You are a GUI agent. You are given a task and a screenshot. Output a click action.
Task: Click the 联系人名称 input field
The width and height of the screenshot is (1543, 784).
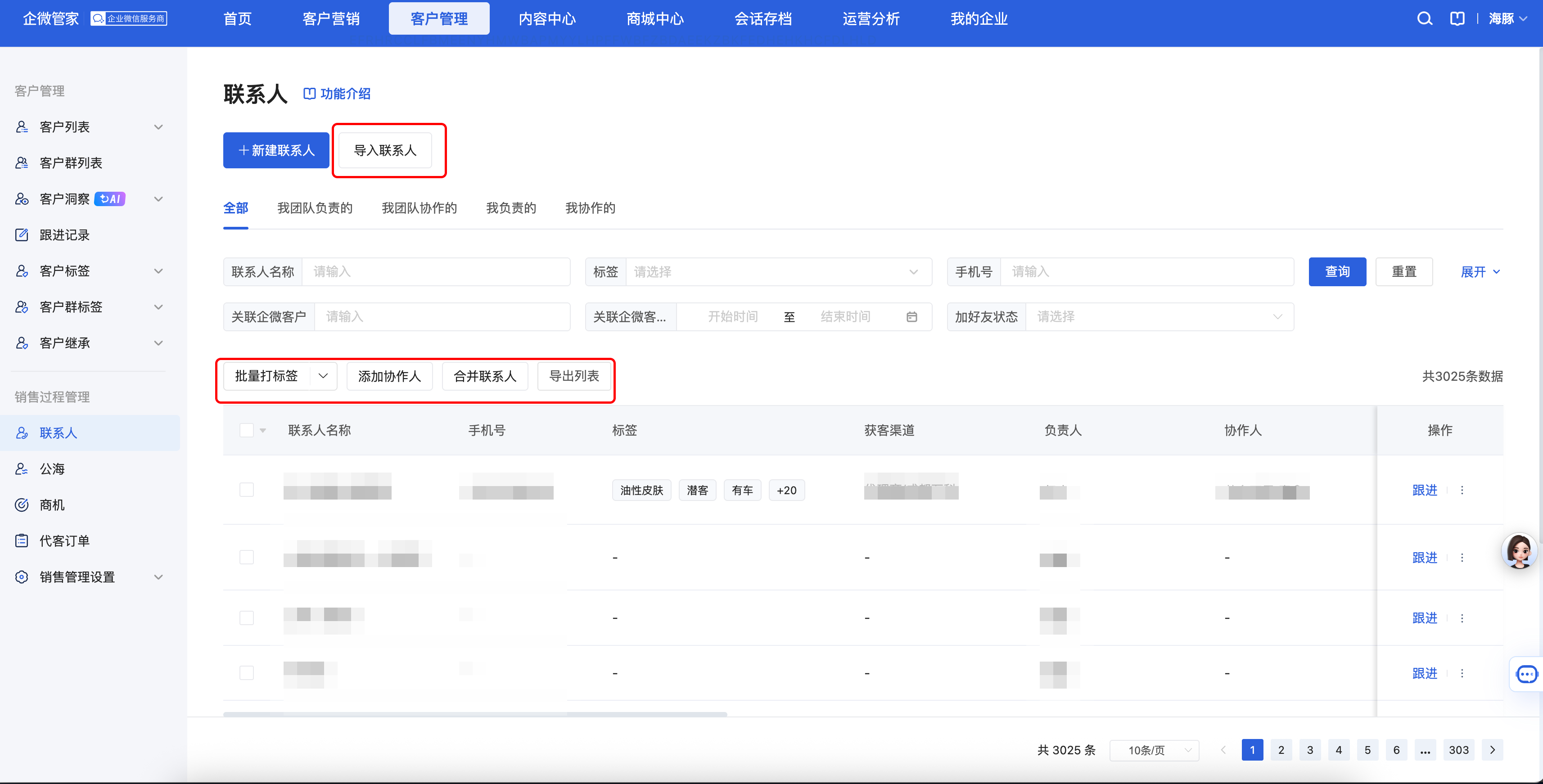tap(436, 272)
